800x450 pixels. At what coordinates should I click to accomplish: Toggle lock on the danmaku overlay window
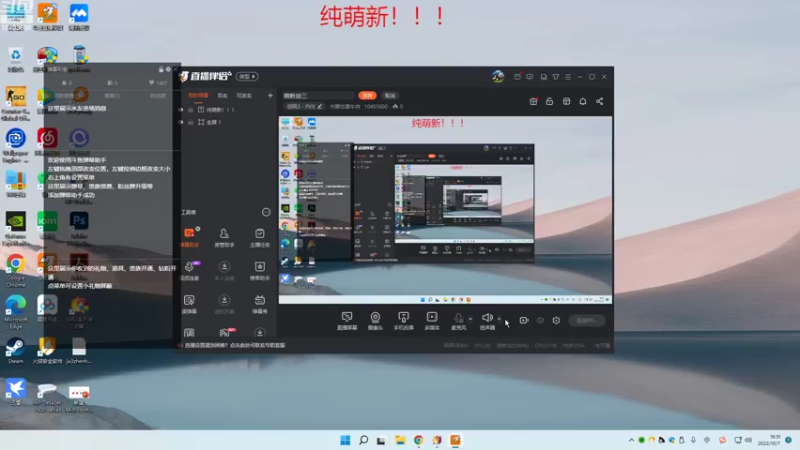[161, 69]
